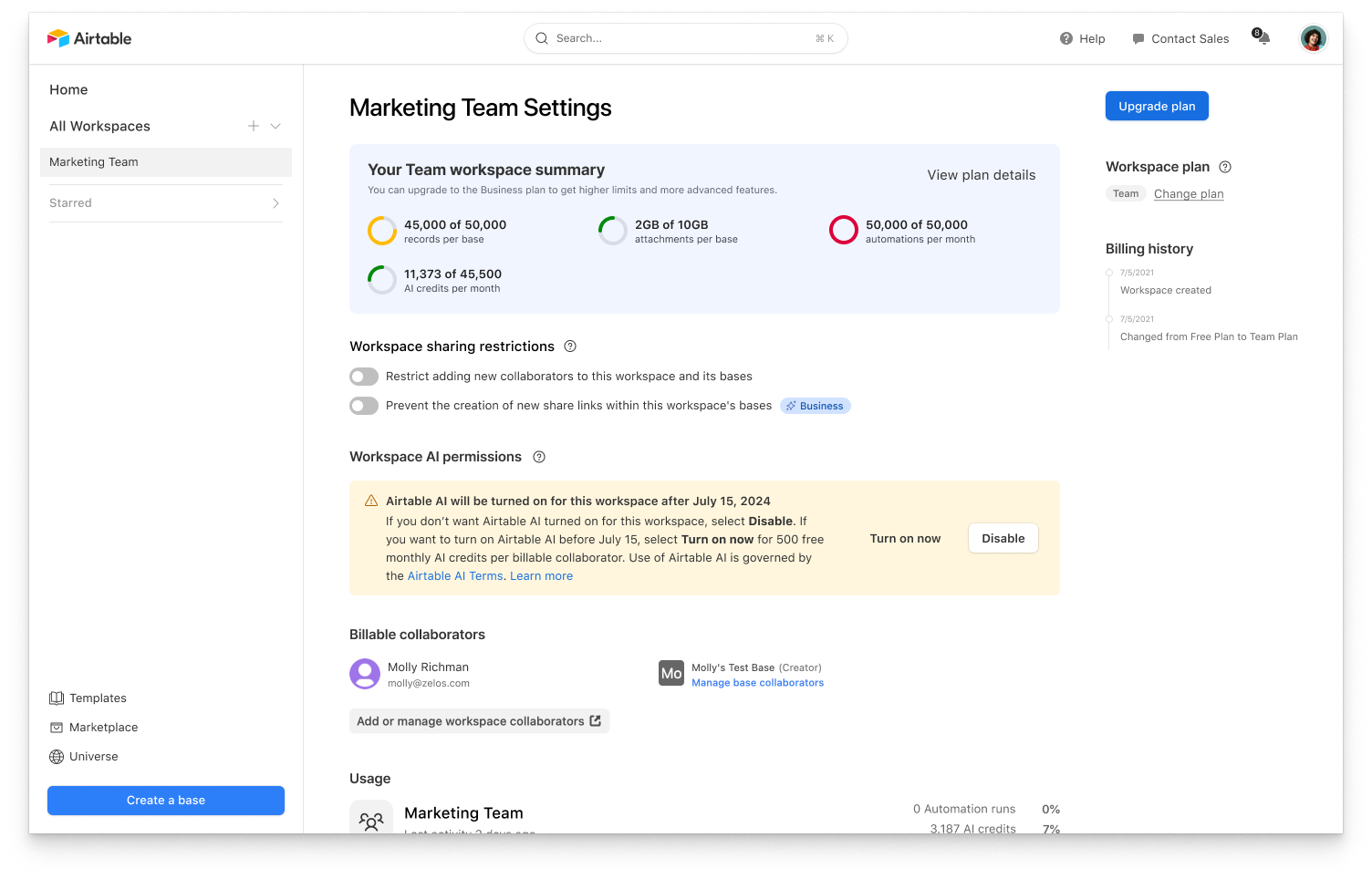Click the attachments per base progress ring
The image size is (1372, 879).
tap(613, 231)
